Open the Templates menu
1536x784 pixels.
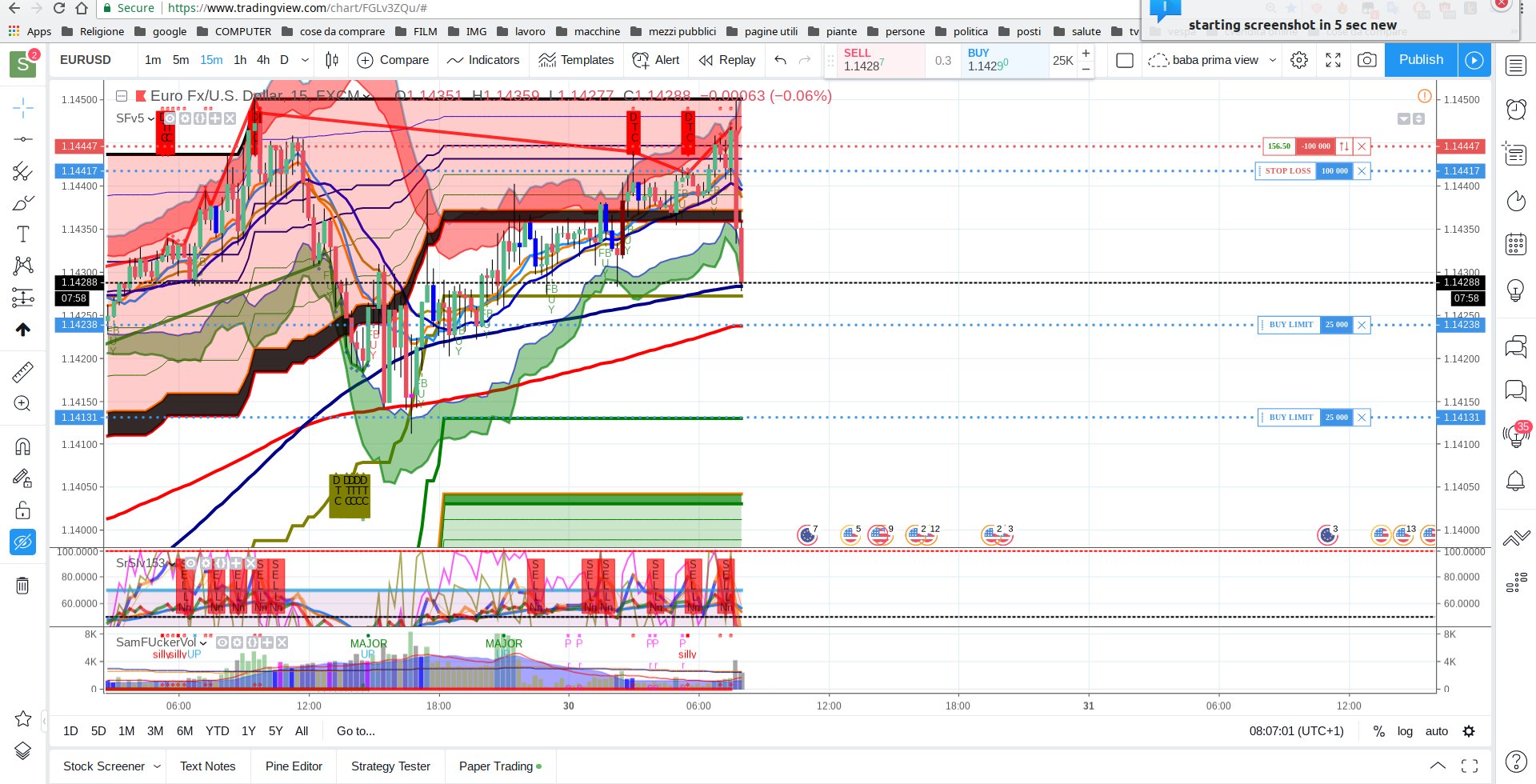point(576,60)
